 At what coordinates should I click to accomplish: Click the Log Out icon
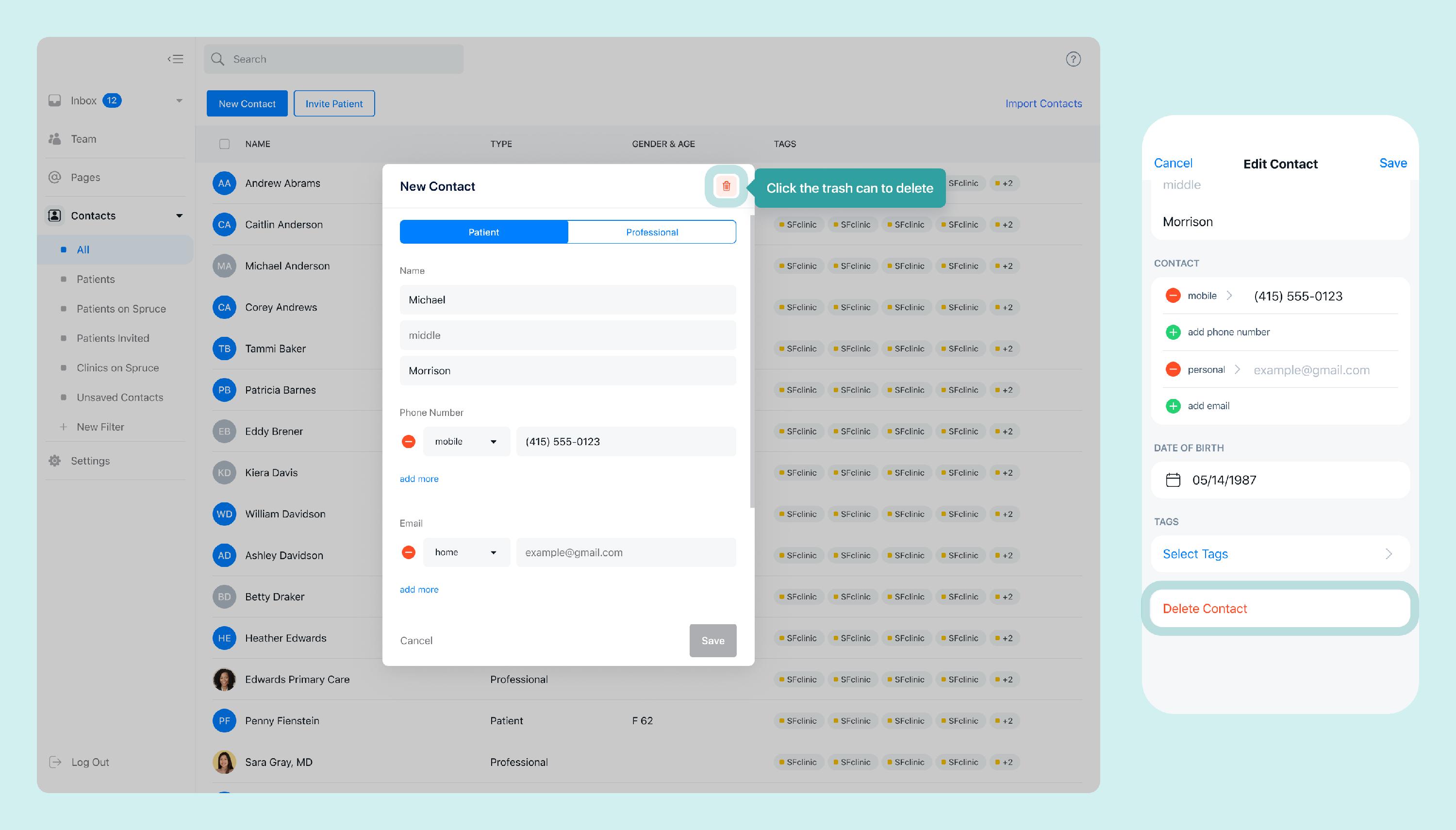point(55,762)
